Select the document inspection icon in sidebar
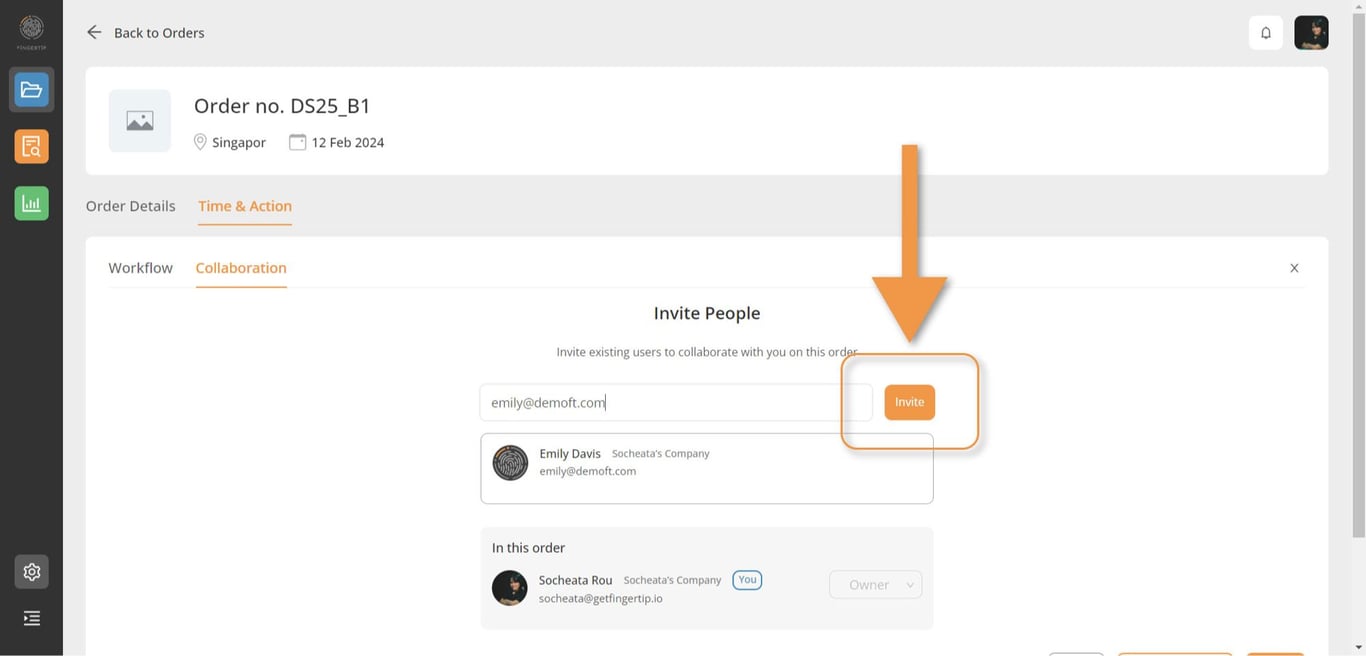The height and width of the screenshot is (656, 1366). pos(31,145)
